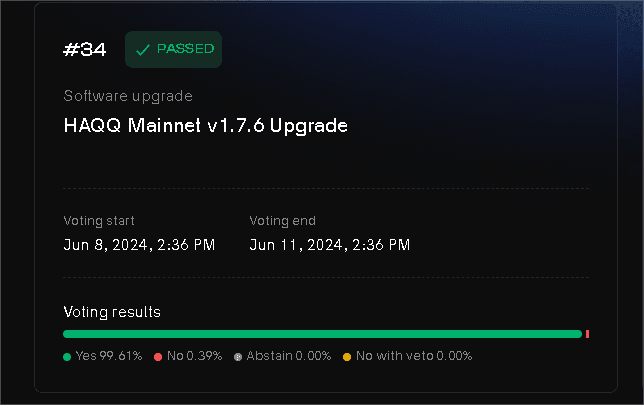Open the HAQQ Mainnet v1.7.6 Upgrade title
Image resolution: width=644 pixels, height=405 pixels.
pos(205,126)
